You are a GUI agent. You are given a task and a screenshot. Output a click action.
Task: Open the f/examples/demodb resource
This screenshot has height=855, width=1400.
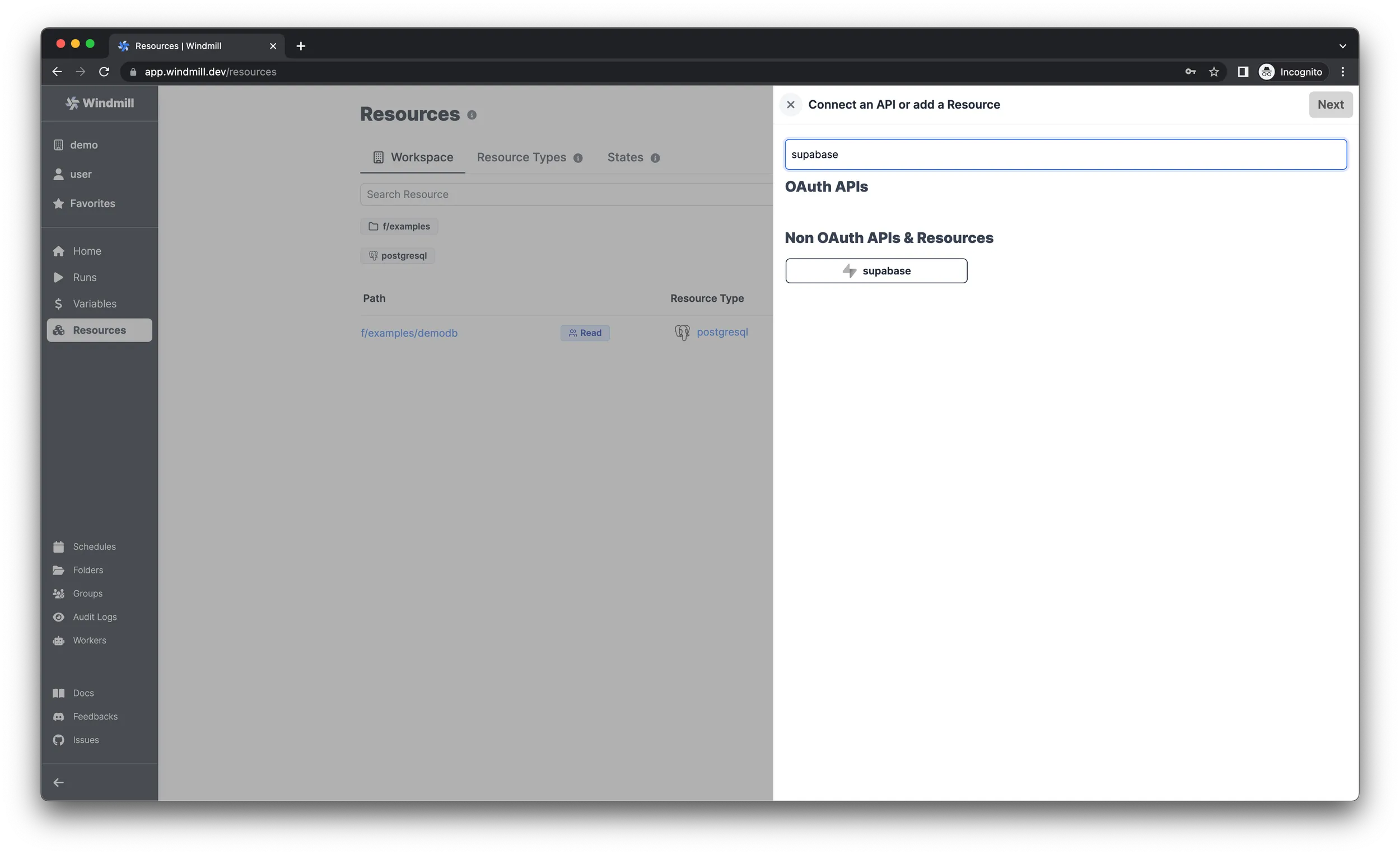[x=409, y=333]
